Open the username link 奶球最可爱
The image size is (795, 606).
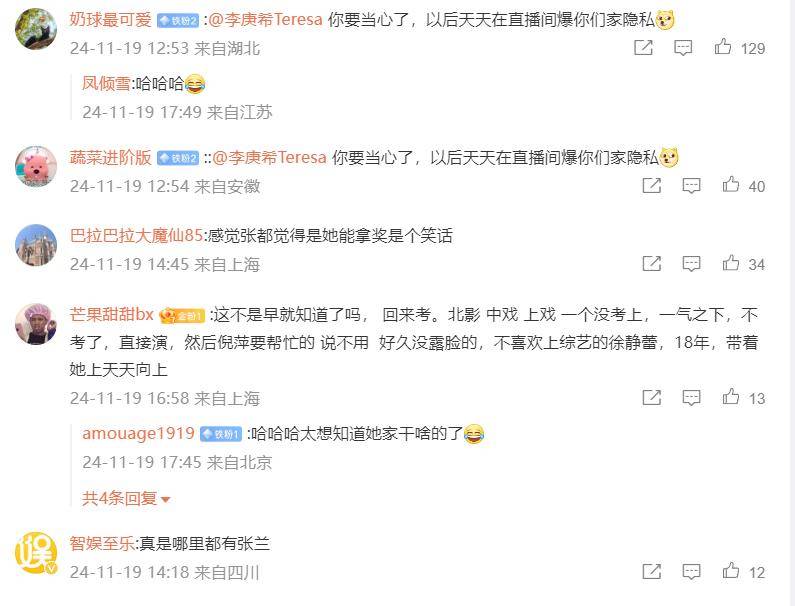pyautogui.click(x=111, y=20)
